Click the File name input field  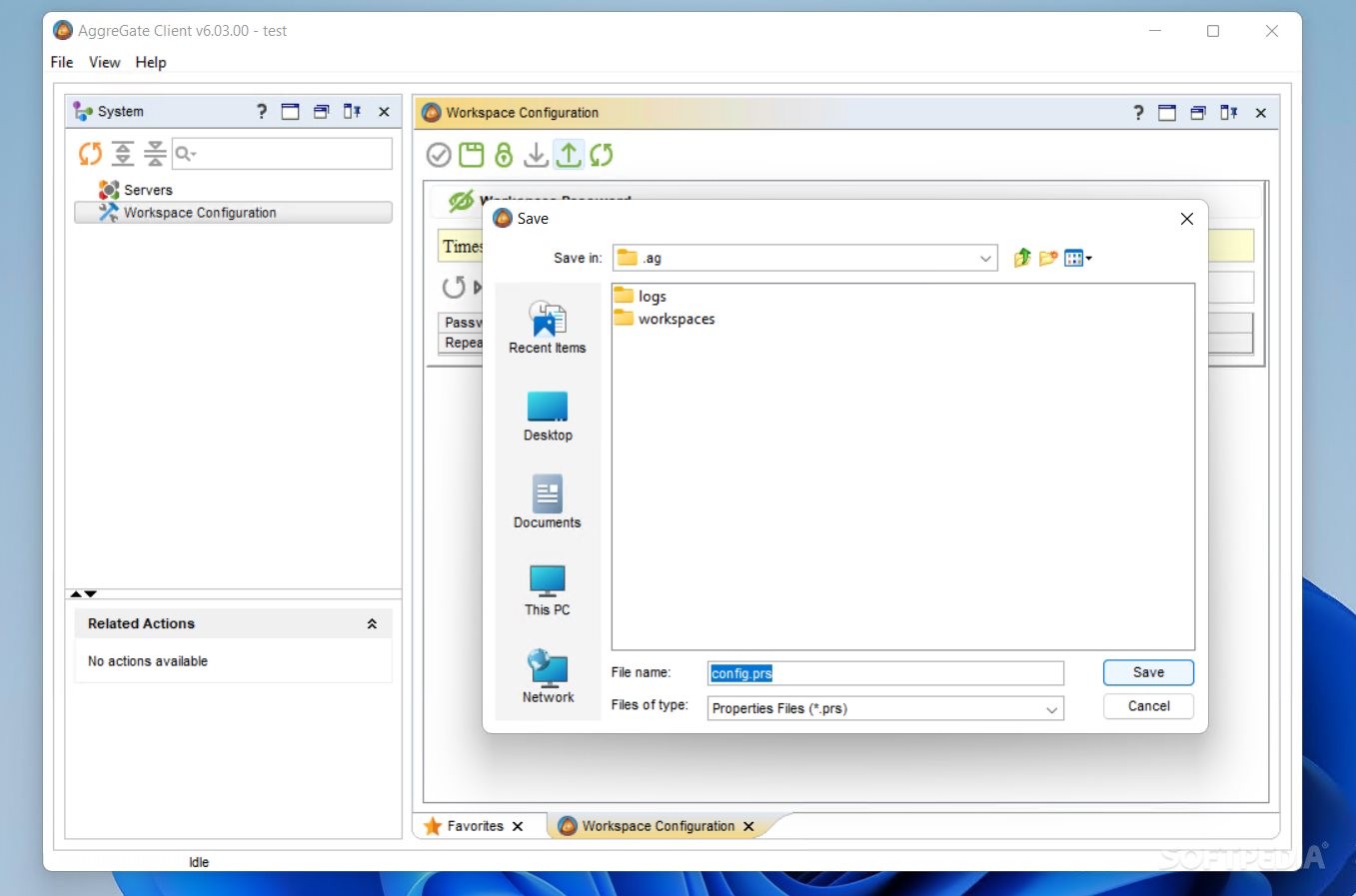(885, 673)
